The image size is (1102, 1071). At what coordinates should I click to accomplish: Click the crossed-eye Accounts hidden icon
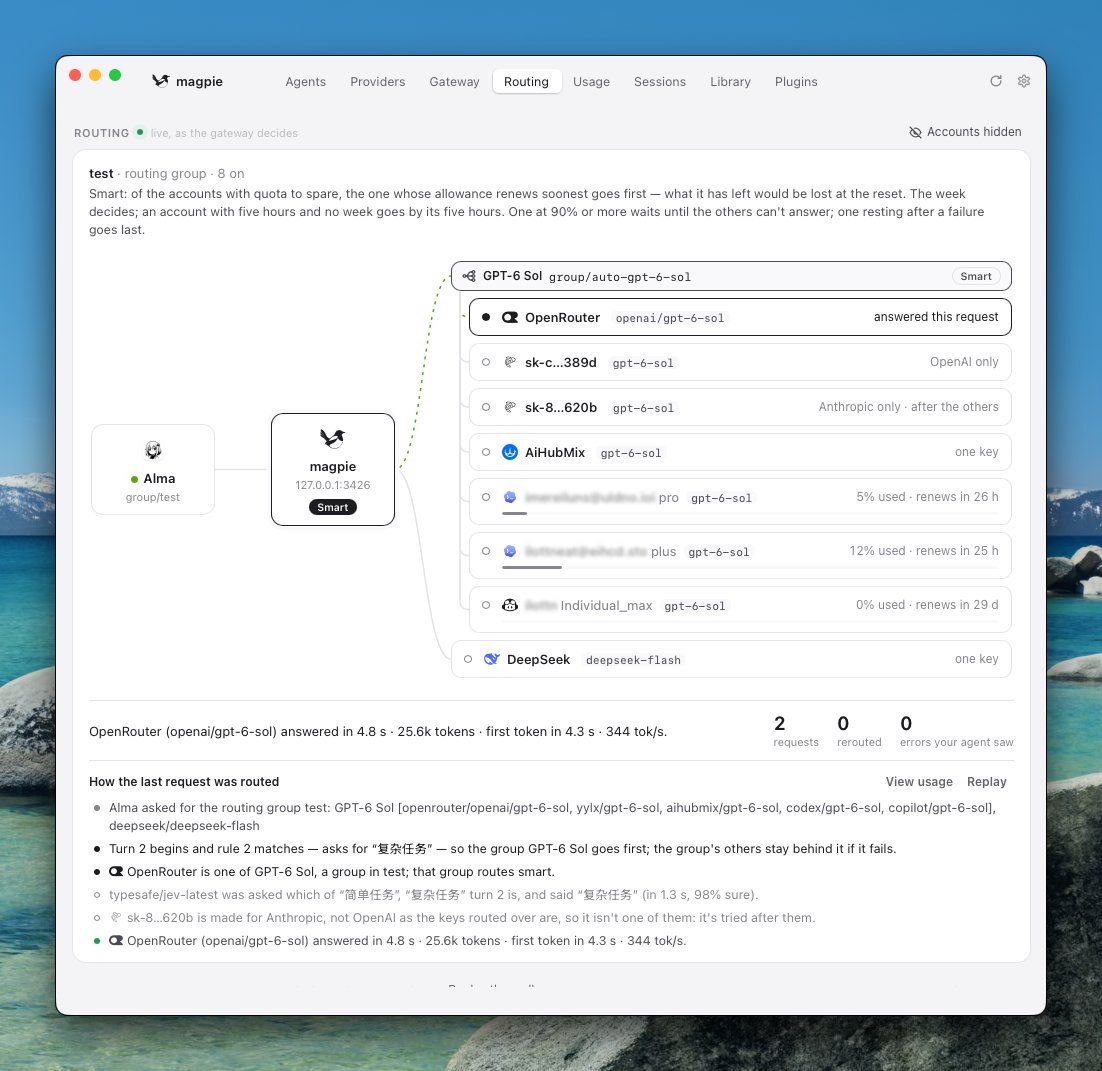point(915,132)
